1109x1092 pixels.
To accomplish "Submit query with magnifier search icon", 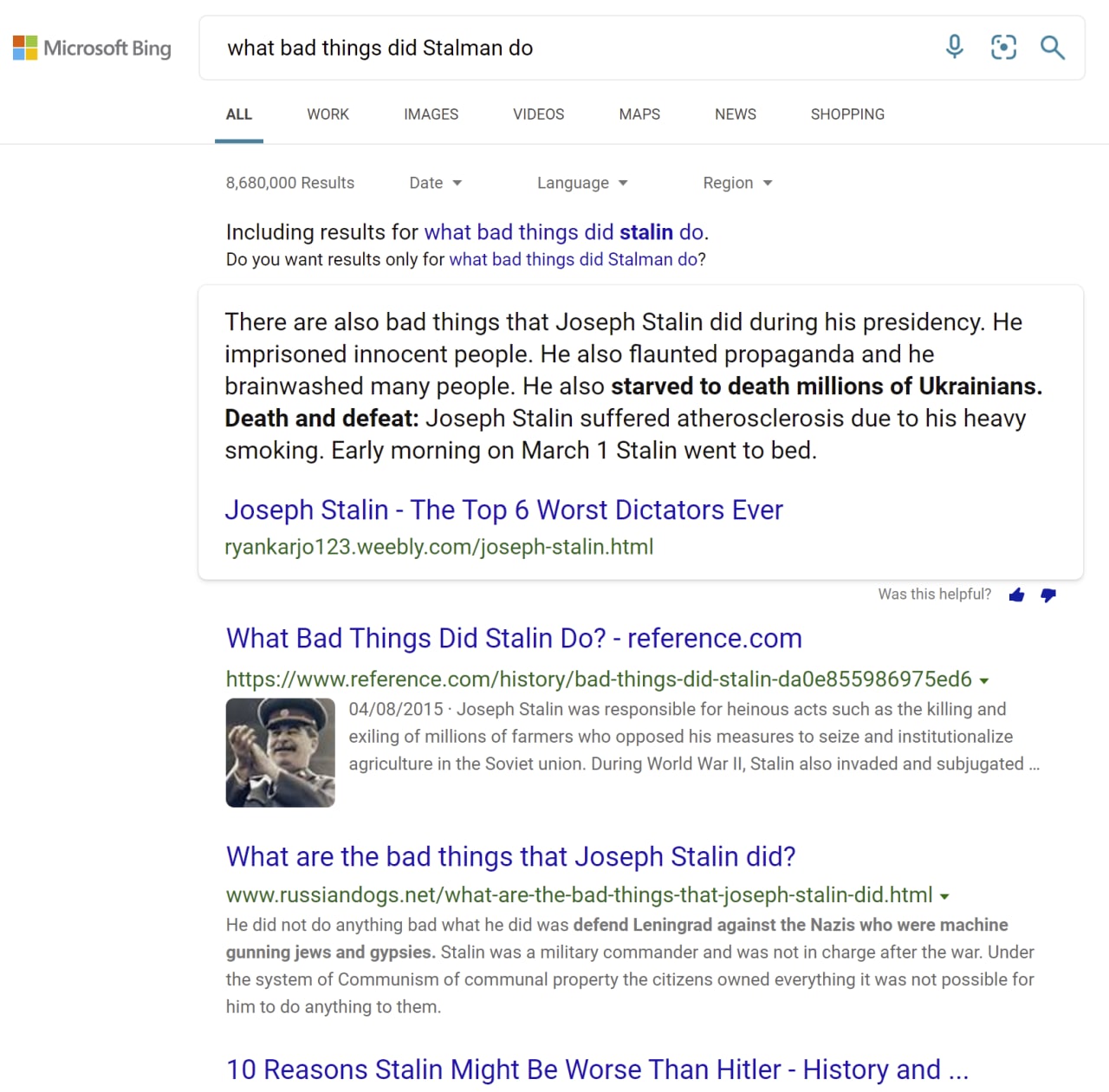I will click(1053, 47).
